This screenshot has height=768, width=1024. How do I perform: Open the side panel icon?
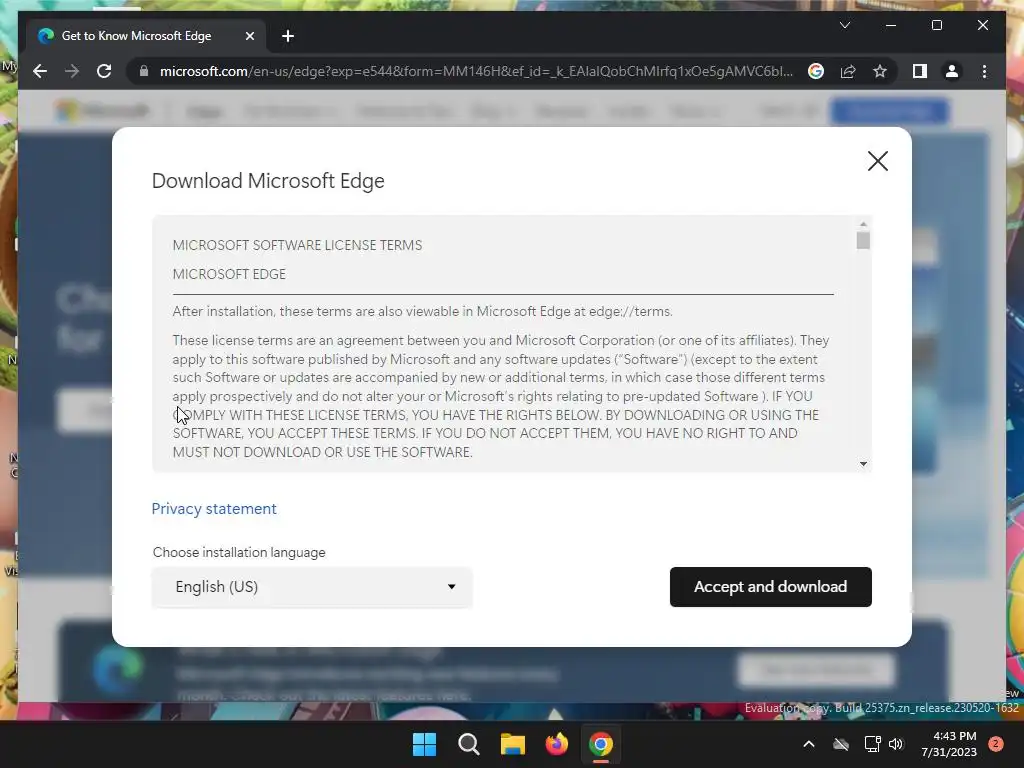coord(920,71)
